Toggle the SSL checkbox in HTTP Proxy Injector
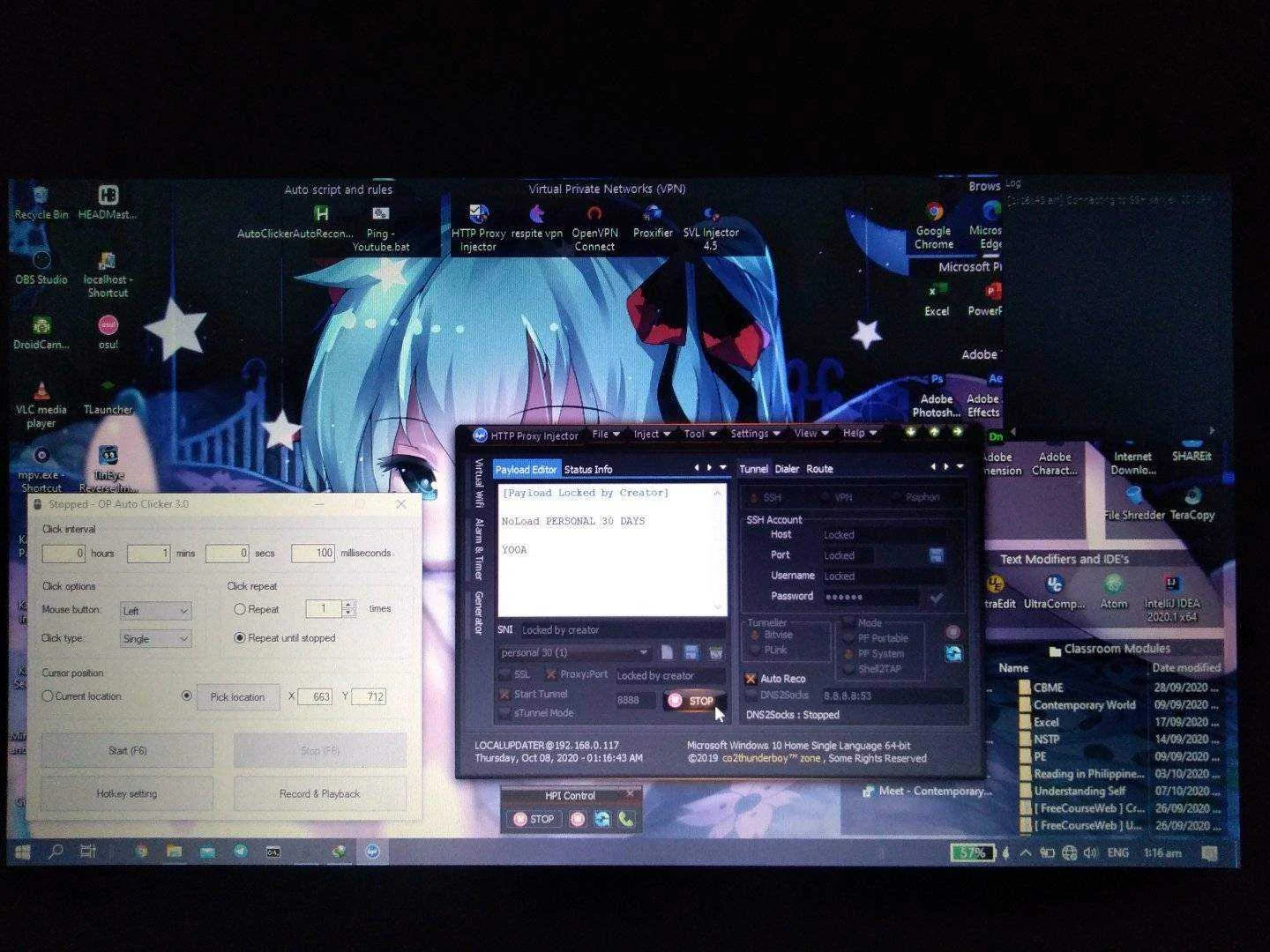Image resolution: width=1270 pixels, height=952 pixels. pyautogui.click(x=504, y=674)
